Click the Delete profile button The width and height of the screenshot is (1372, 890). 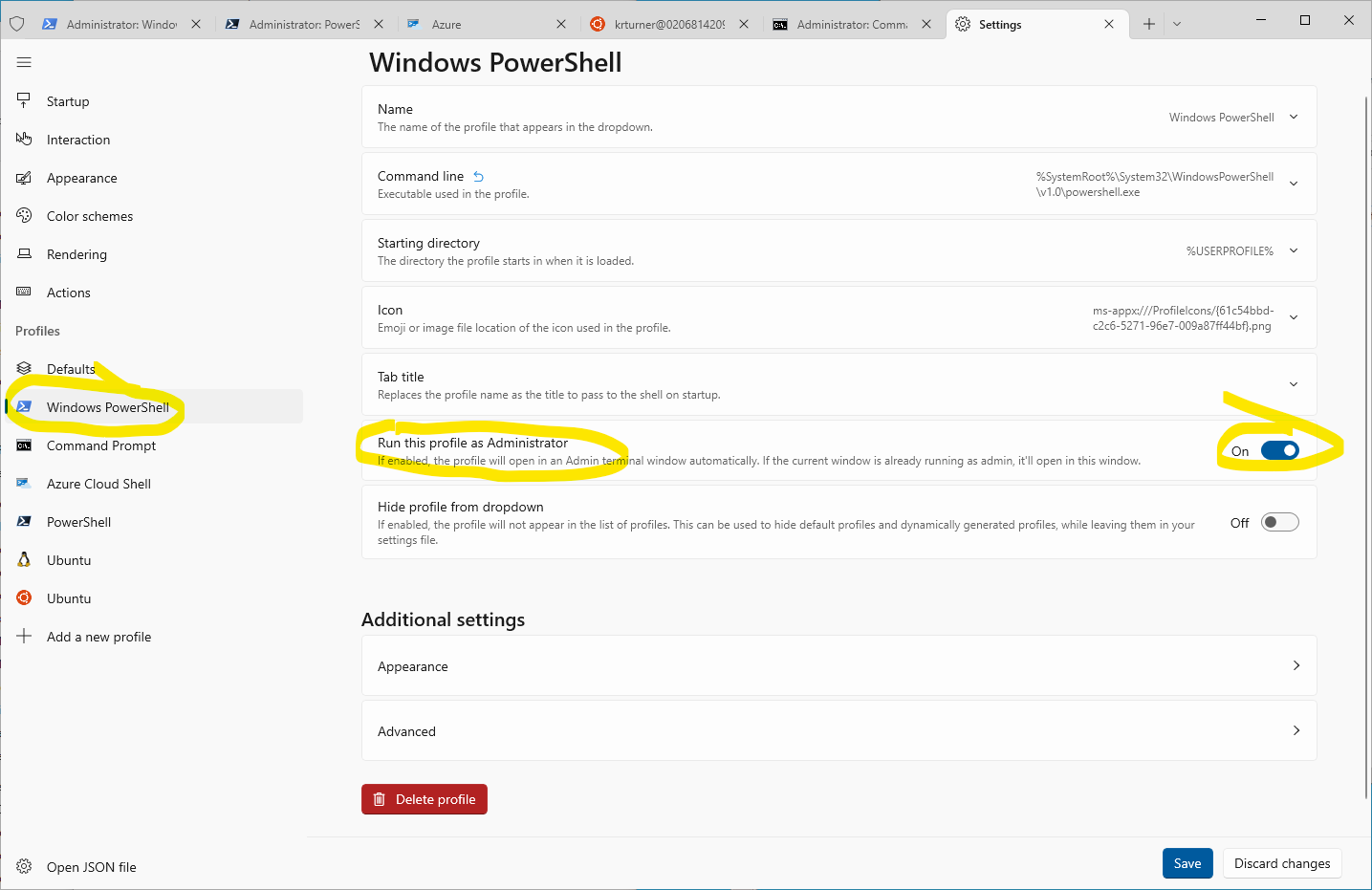tap(425, 799)
